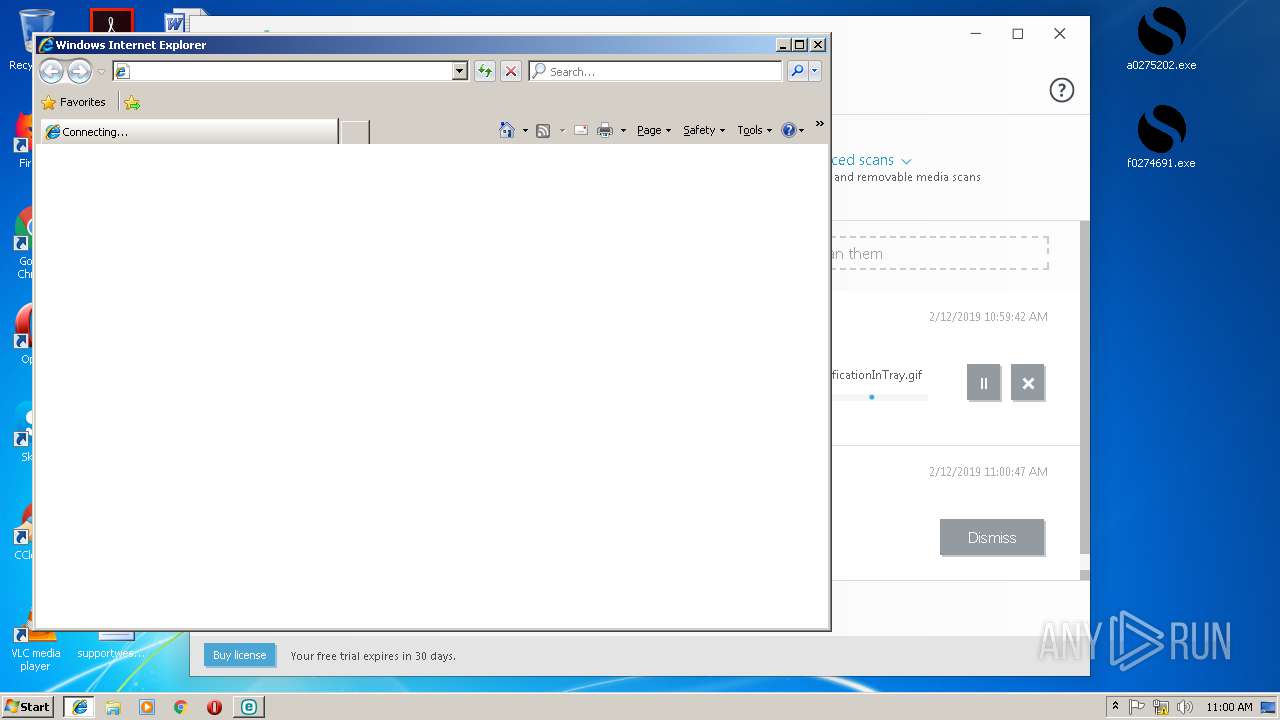Image resolution: width=1280 pixels, height=720 pixels.
Task: Open a0275202.exe desktop icon
Action: (1161, 40)
